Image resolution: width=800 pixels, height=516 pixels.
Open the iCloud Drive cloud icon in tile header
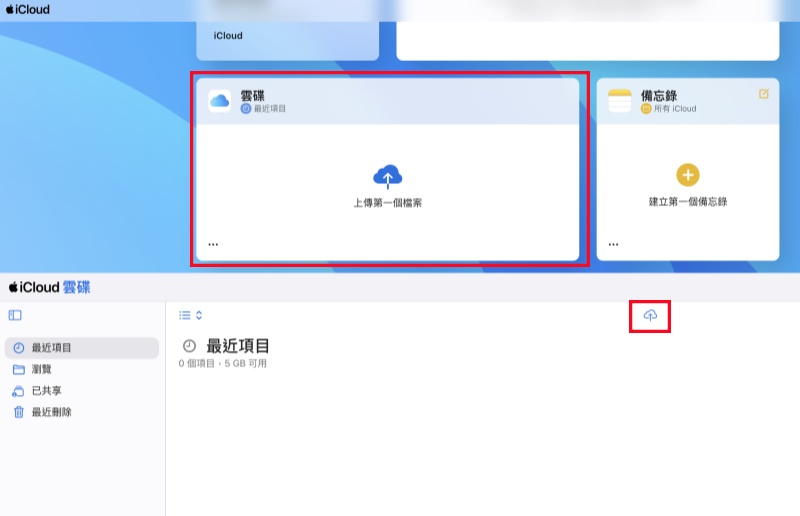[219, 101]
